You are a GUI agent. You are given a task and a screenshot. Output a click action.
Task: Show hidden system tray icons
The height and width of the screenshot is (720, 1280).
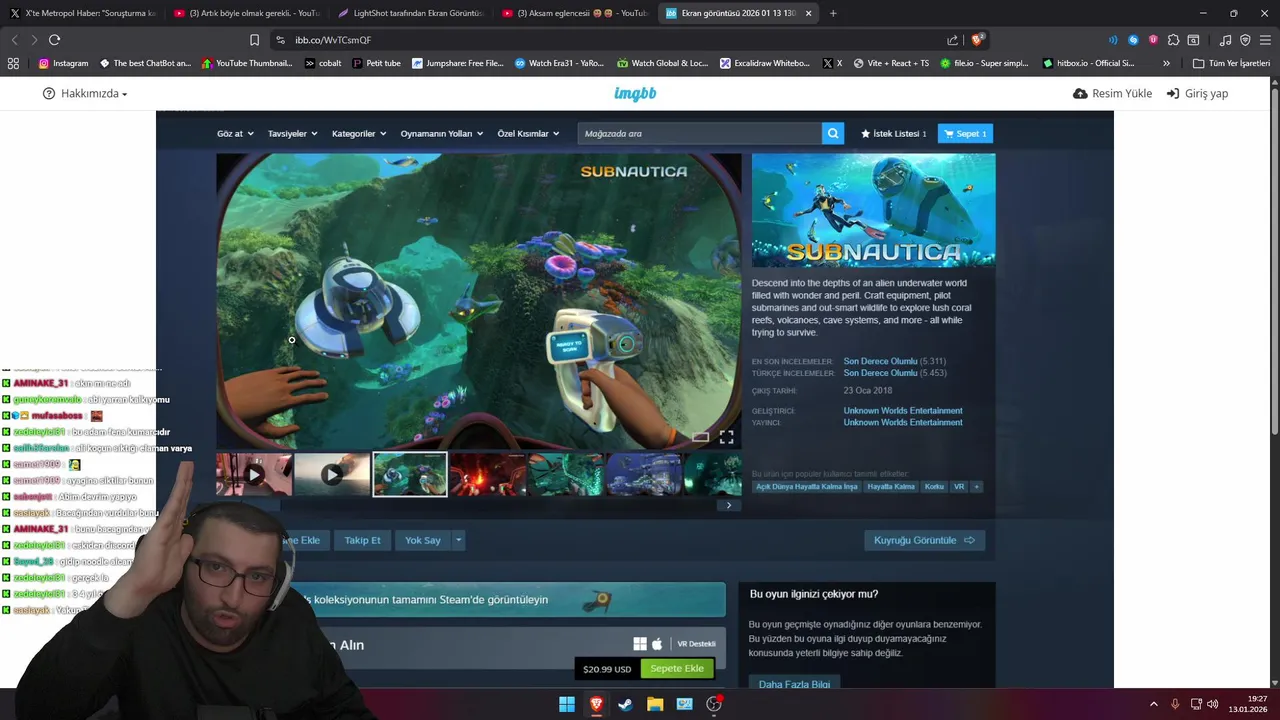click(x=1153, y=704)
